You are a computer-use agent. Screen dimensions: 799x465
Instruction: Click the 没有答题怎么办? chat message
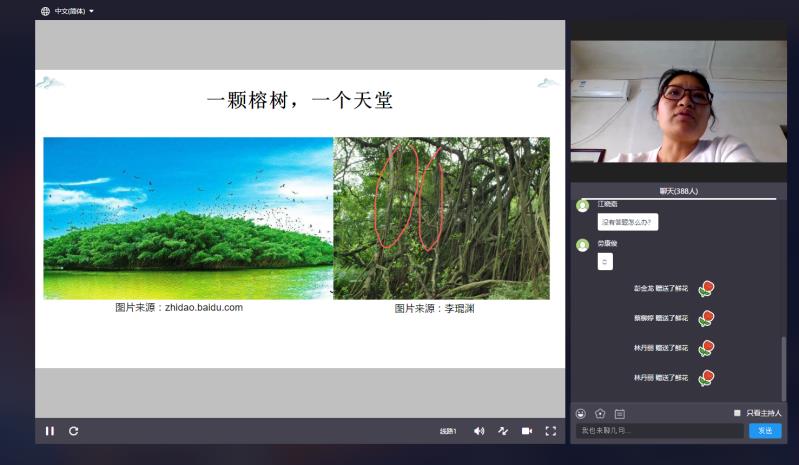pos(628,222)
